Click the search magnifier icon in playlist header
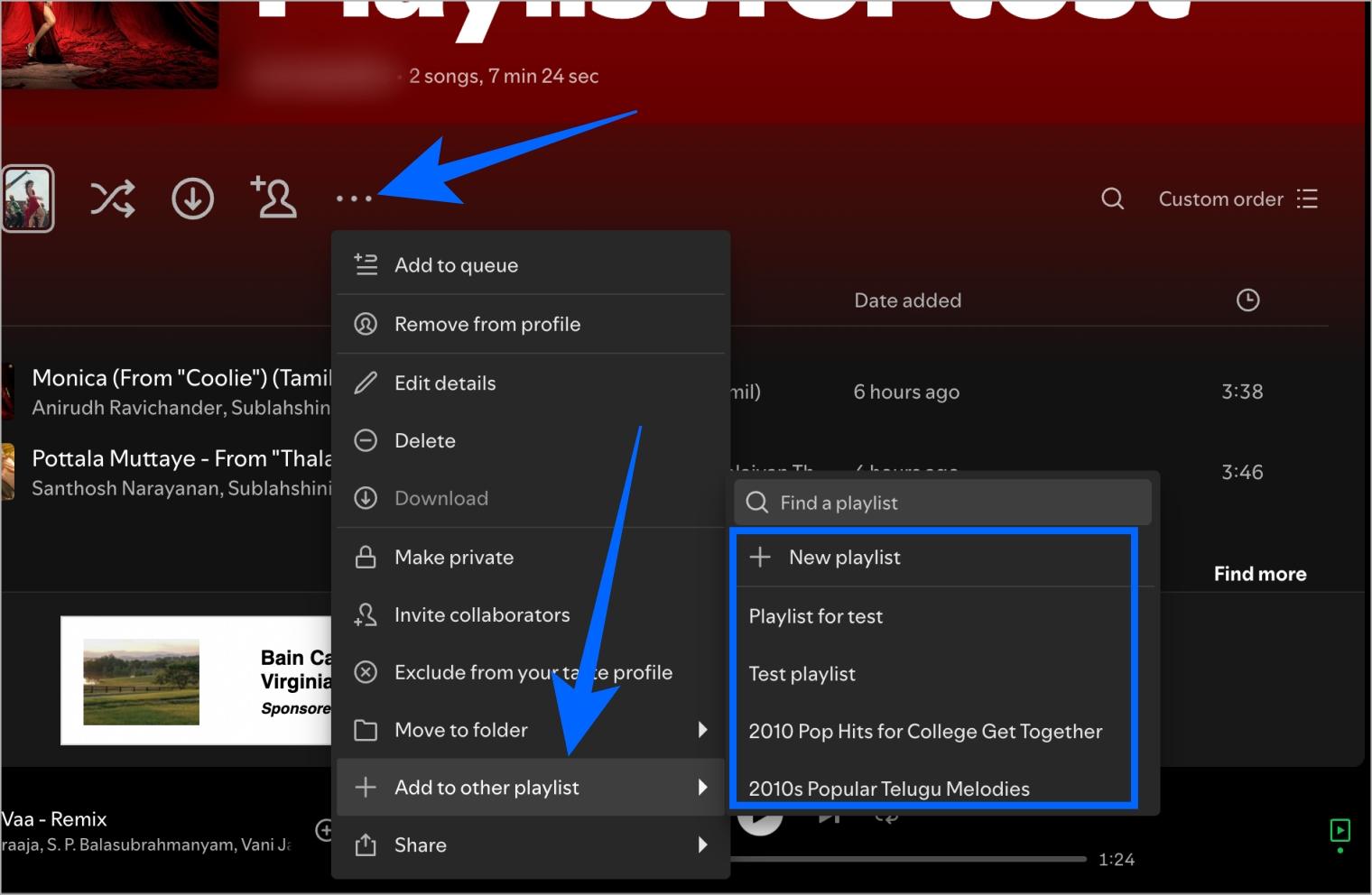1372x895 pixels. coord(1112,198)
